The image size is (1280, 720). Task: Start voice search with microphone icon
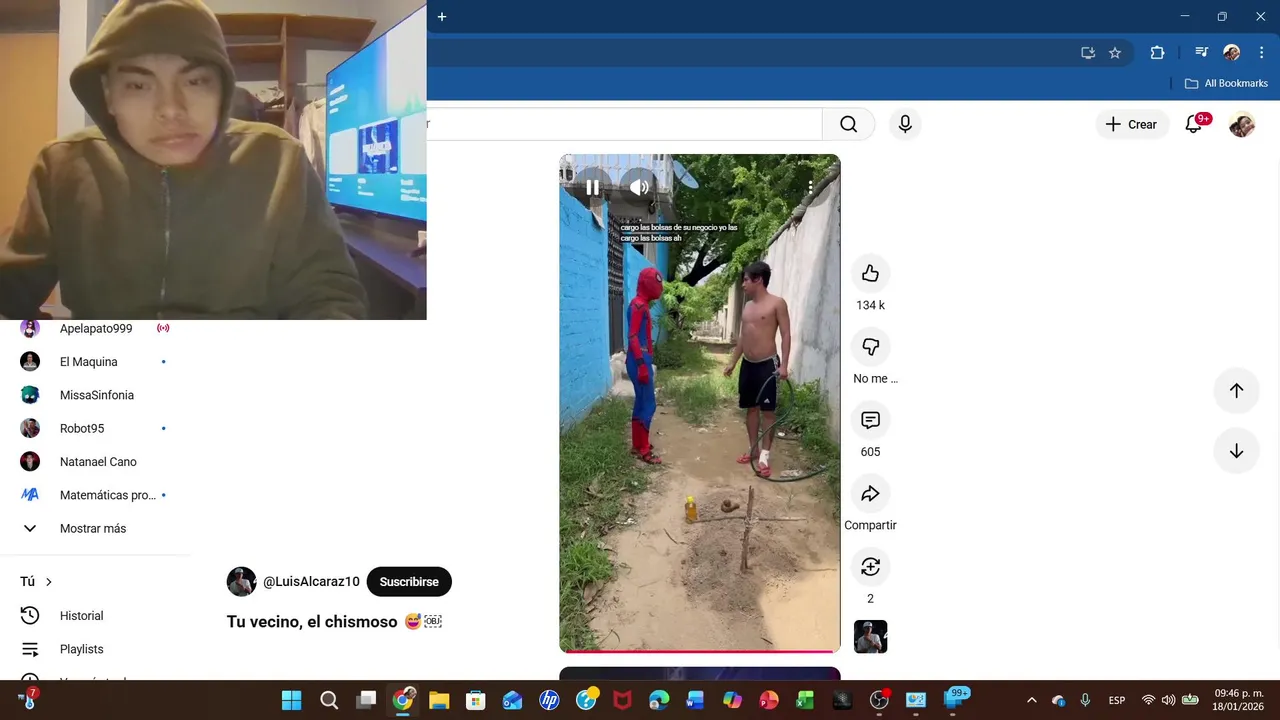coord(905,124)
